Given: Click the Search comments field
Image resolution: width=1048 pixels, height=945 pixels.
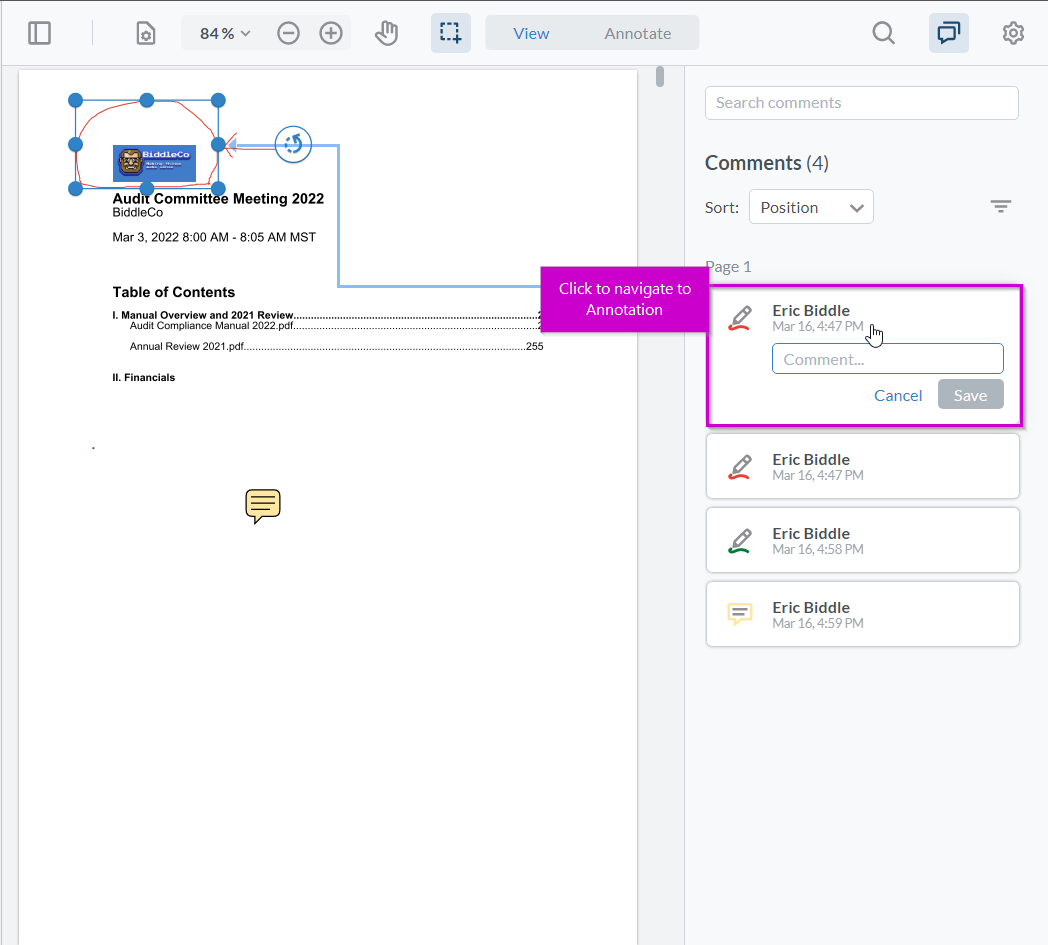Looking at the screenshot, I should 862,103.
